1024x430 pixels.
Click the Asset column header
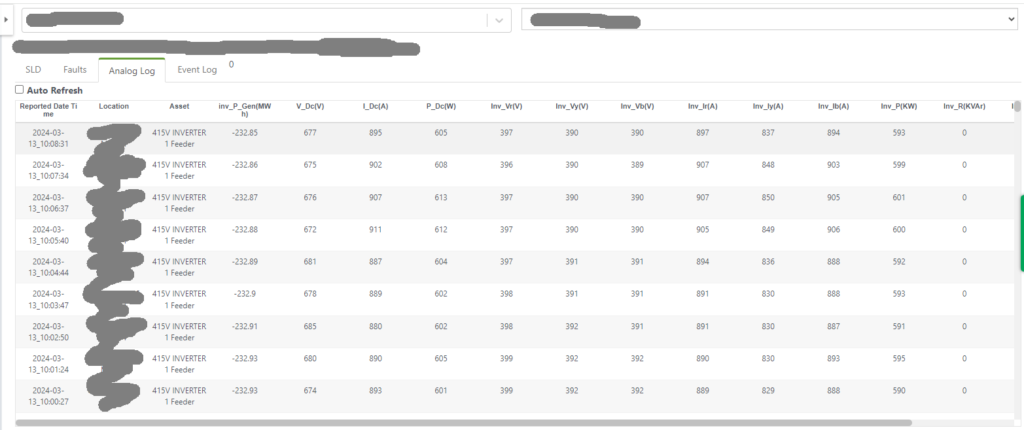(x=179, y=105)
